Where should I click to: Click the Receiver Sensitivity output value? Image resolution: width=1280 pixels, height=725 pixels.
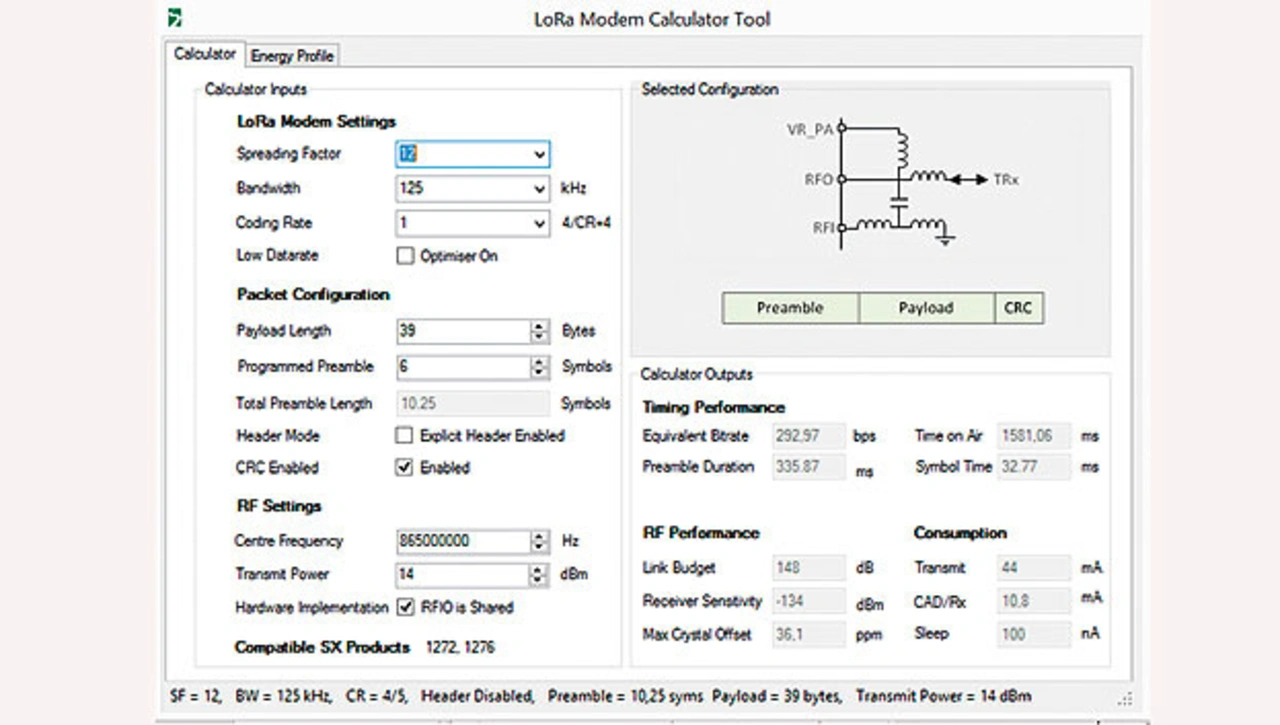(809, 601)
